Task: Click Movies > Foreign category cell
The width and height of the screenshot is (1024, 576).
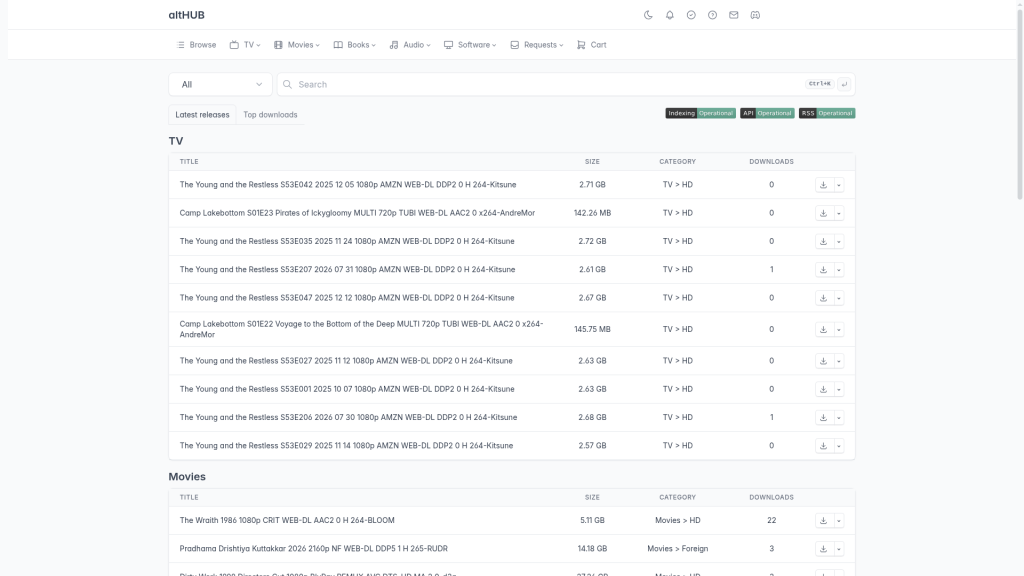Action: 677,549
